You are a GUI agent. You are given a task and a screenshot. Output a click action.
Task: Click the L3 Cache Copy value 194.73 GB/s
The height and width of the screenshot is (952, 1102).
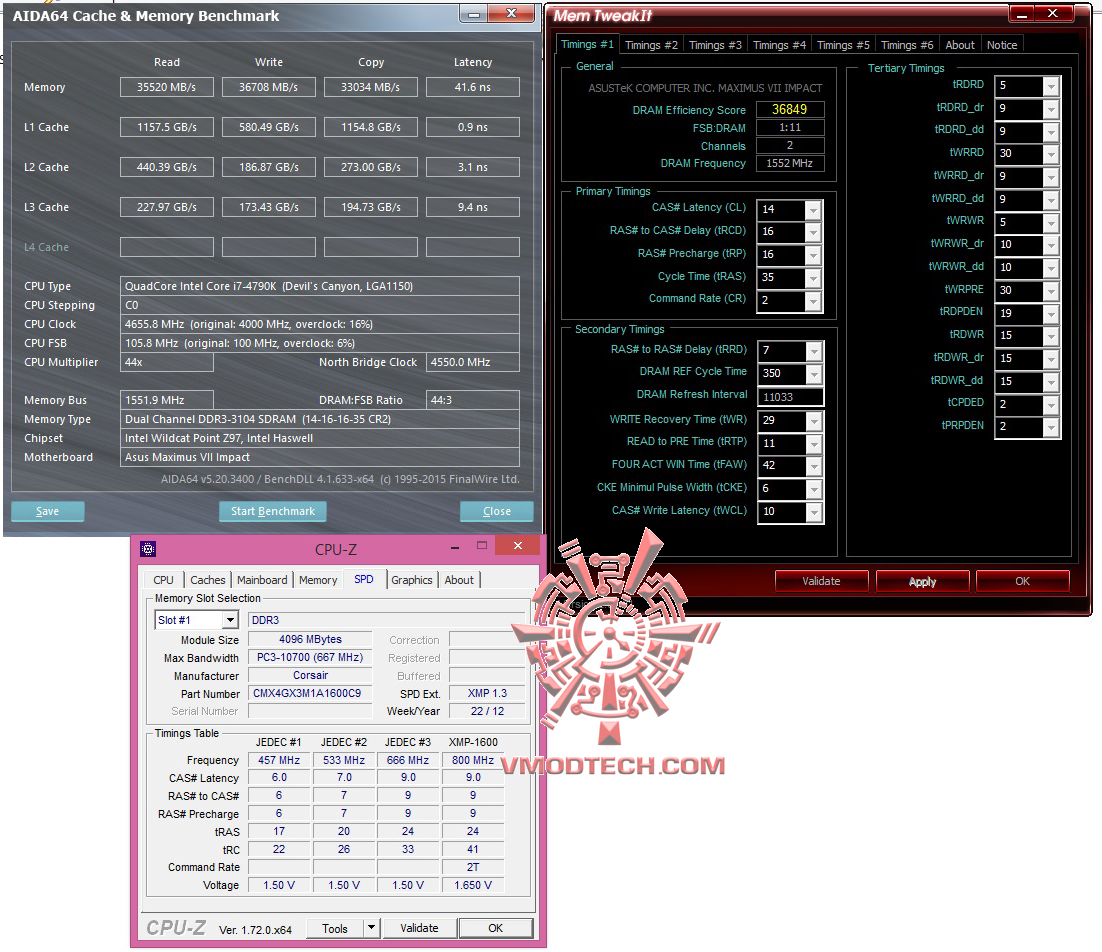tap(370, 207)
